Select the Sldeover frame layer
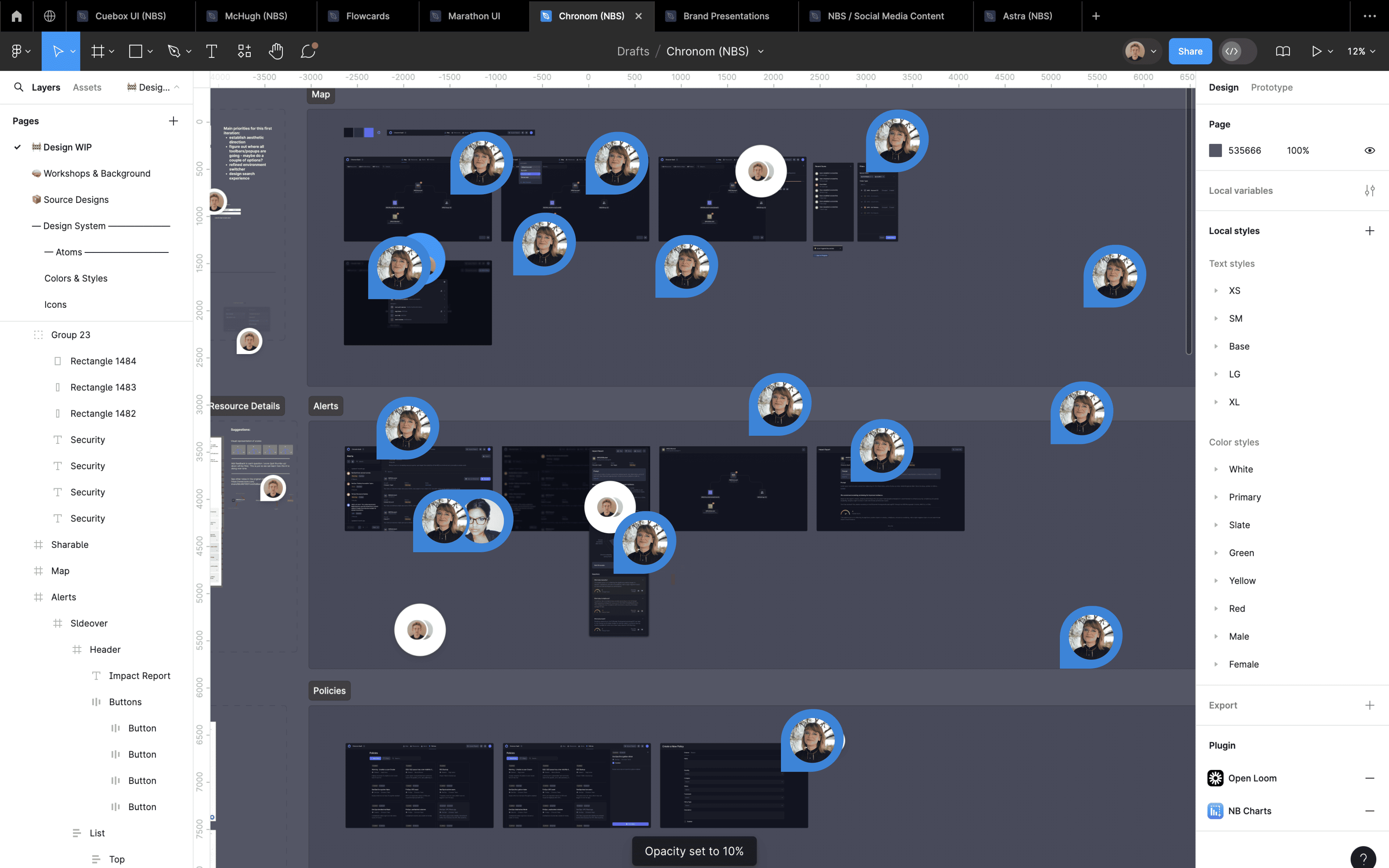 pyautogui.click(x=89, y=624)
